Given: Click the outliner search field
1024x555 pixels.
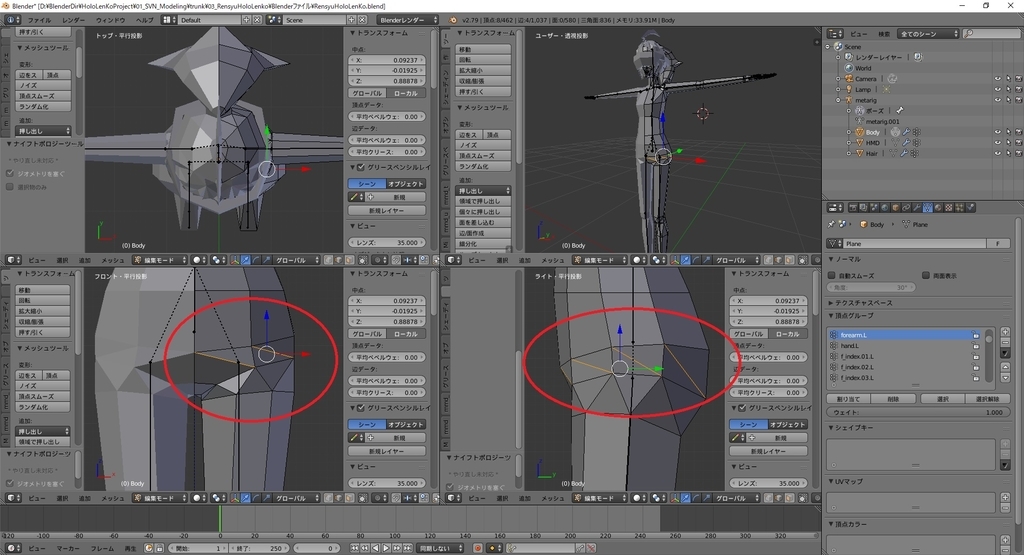Looking at the screenshot, I should point(991,33).
